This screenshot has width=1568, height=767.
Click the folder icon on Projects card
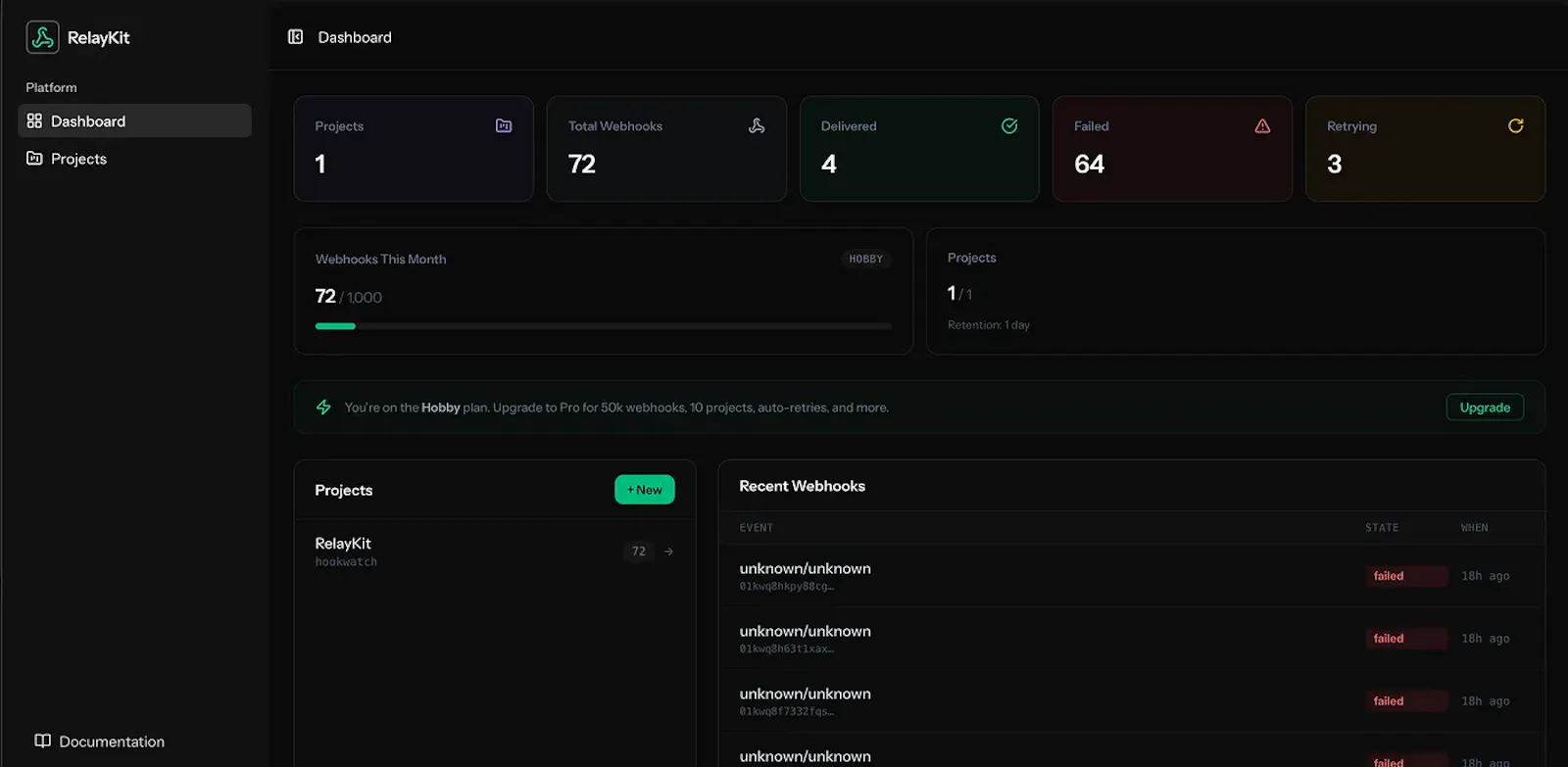click(x=504, y=125)
